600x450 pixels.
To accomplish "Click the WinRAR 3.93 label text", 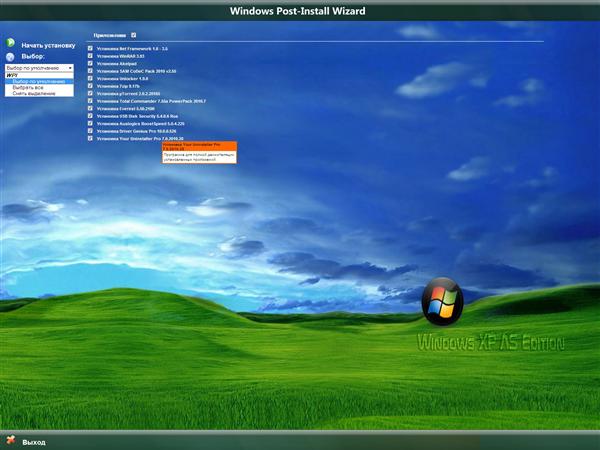I will coord(121,56).
